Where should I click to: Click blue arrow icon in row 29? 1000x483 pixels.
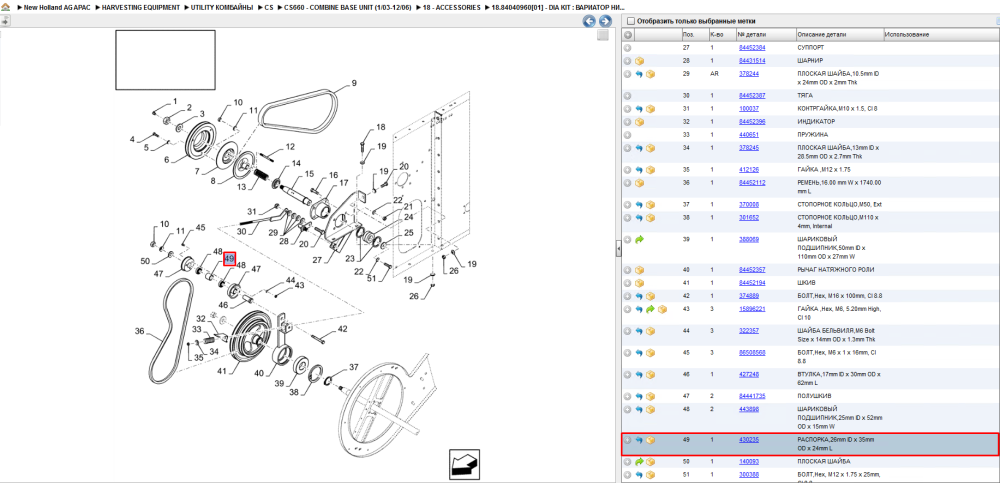639,74
